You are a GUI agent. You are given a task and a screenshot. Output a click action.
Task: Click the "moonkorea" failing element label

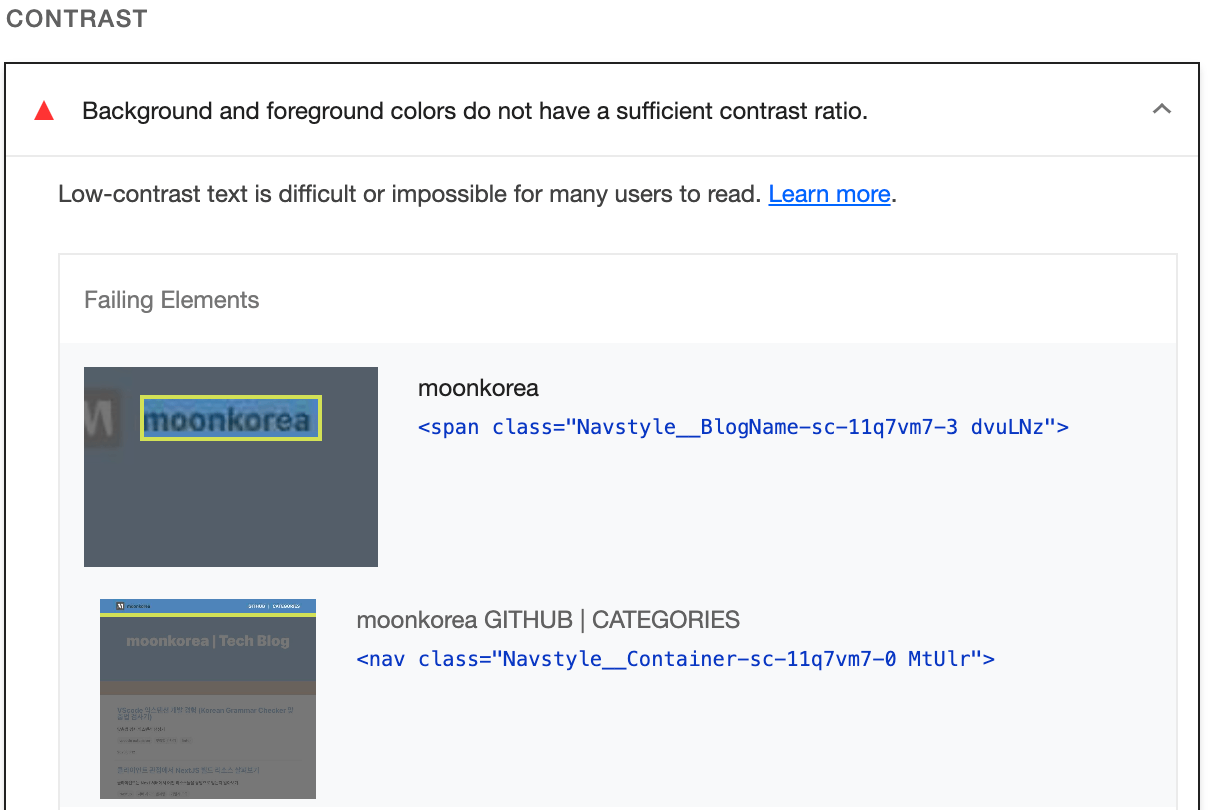478,388
